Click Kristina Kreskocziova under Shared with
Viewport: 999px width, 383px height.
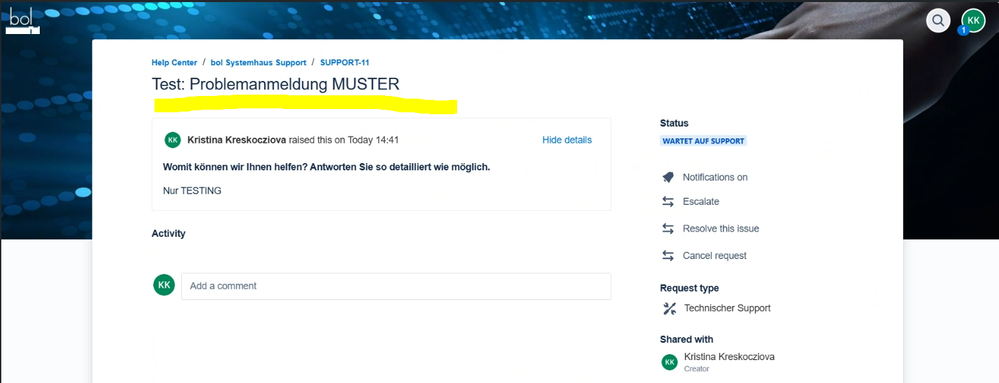(x=729, y=357)
